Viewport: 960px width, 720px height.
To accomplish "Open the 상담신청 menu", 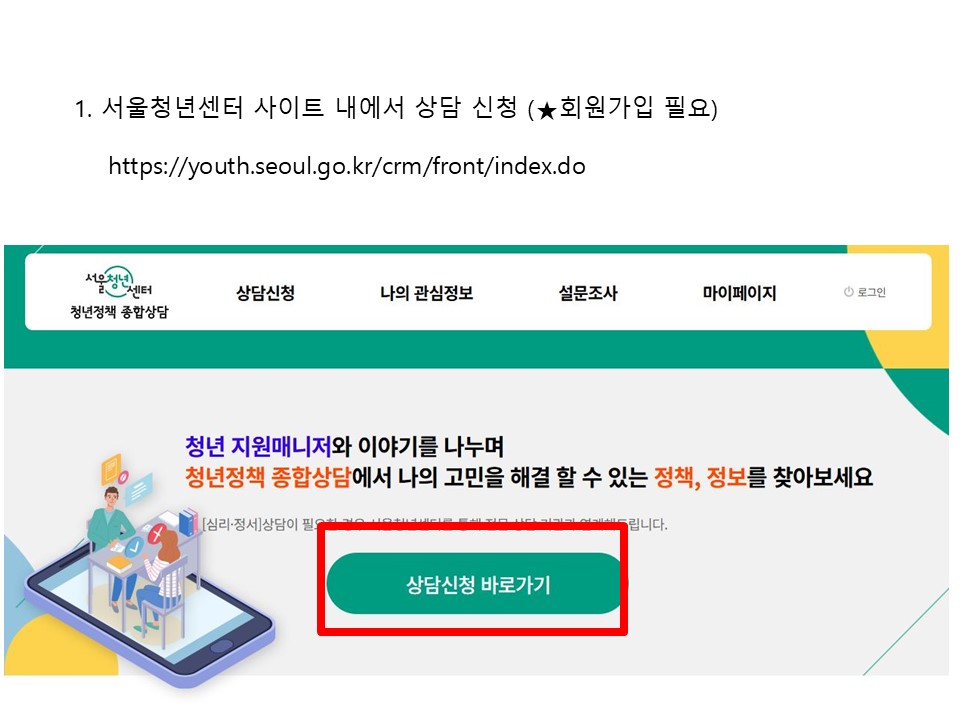I will (266, 293).
